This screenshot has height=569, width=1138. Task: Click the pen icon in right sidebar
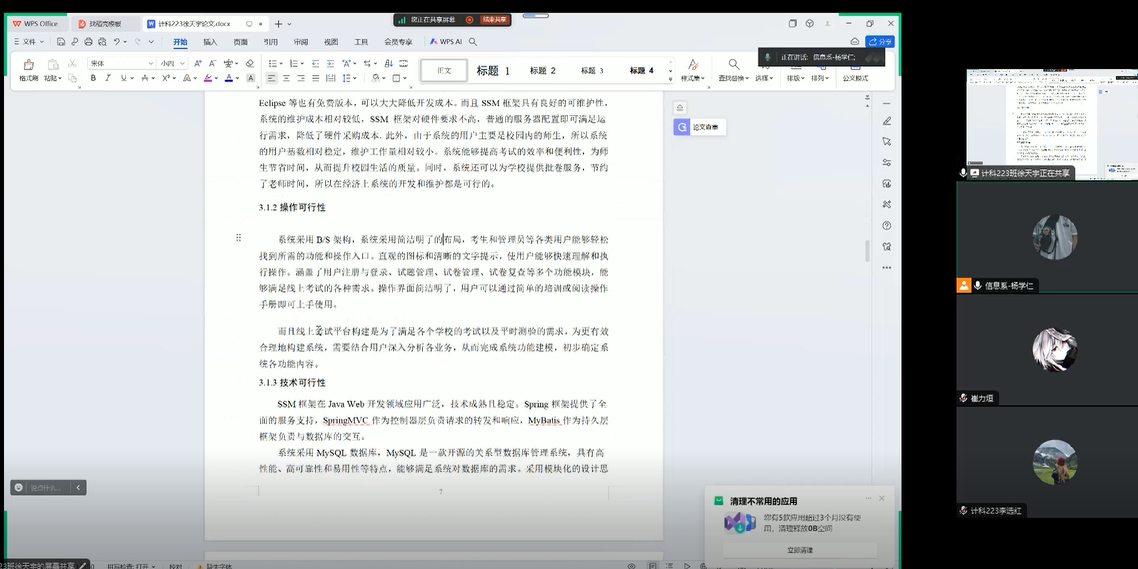[x=887, y=121]
